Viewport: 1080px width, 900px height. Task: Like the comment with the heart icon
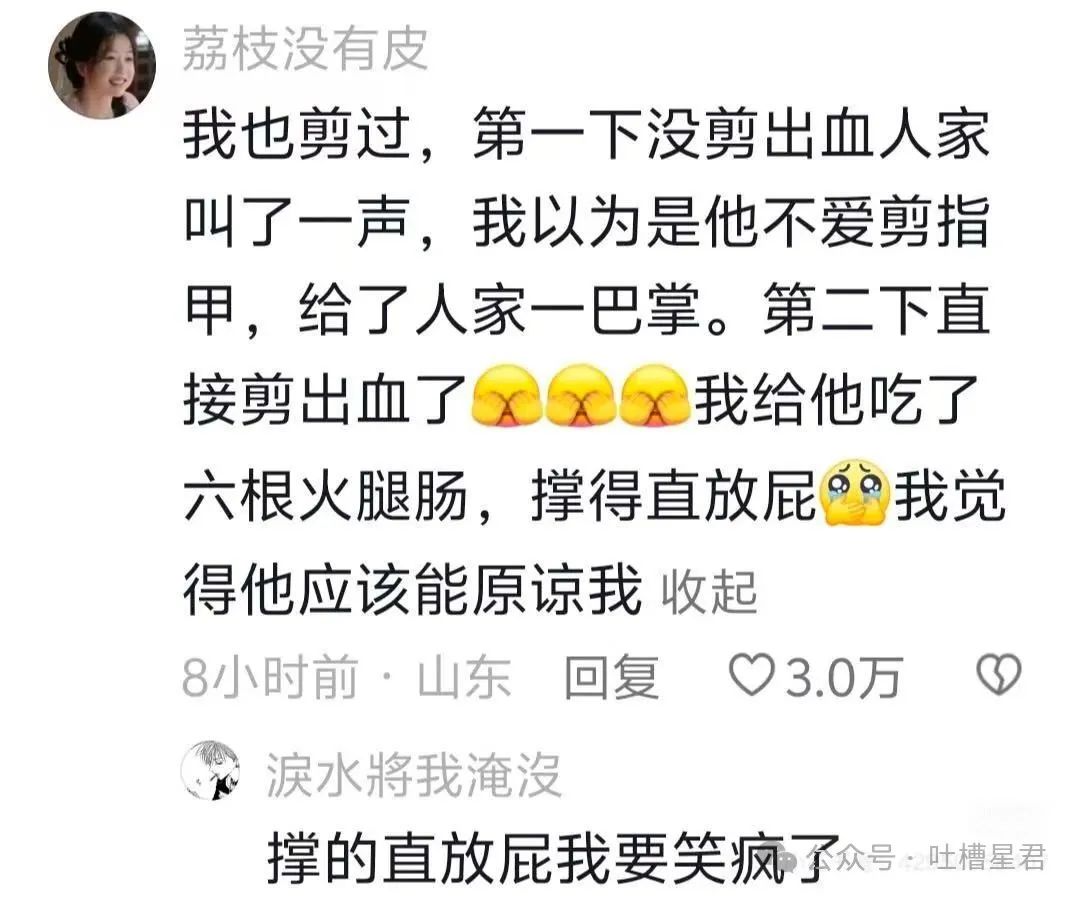(752, 675)
